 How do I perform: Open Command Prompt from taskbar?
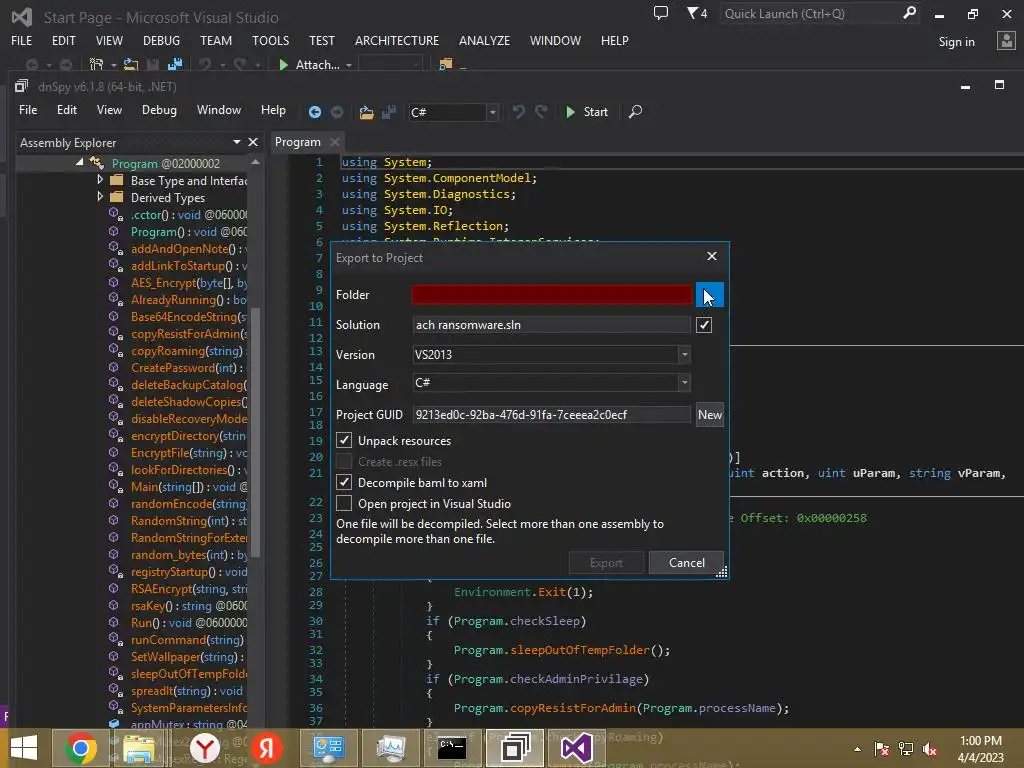(452, 748)
